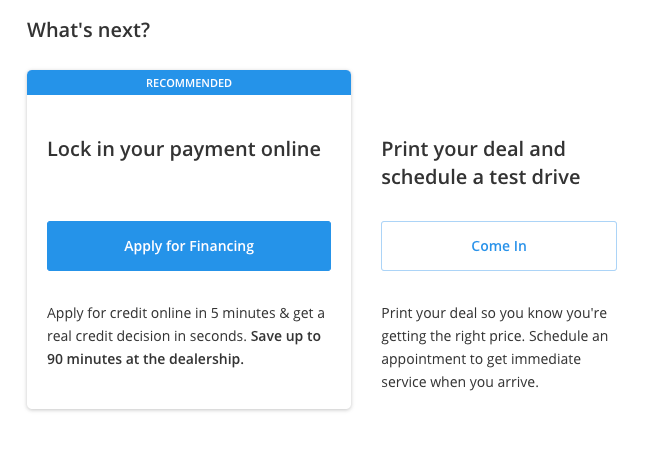The width and height of the screenshot is (657, 463).
Task: Click the Apply for Financing button
Action: [189, 246]
